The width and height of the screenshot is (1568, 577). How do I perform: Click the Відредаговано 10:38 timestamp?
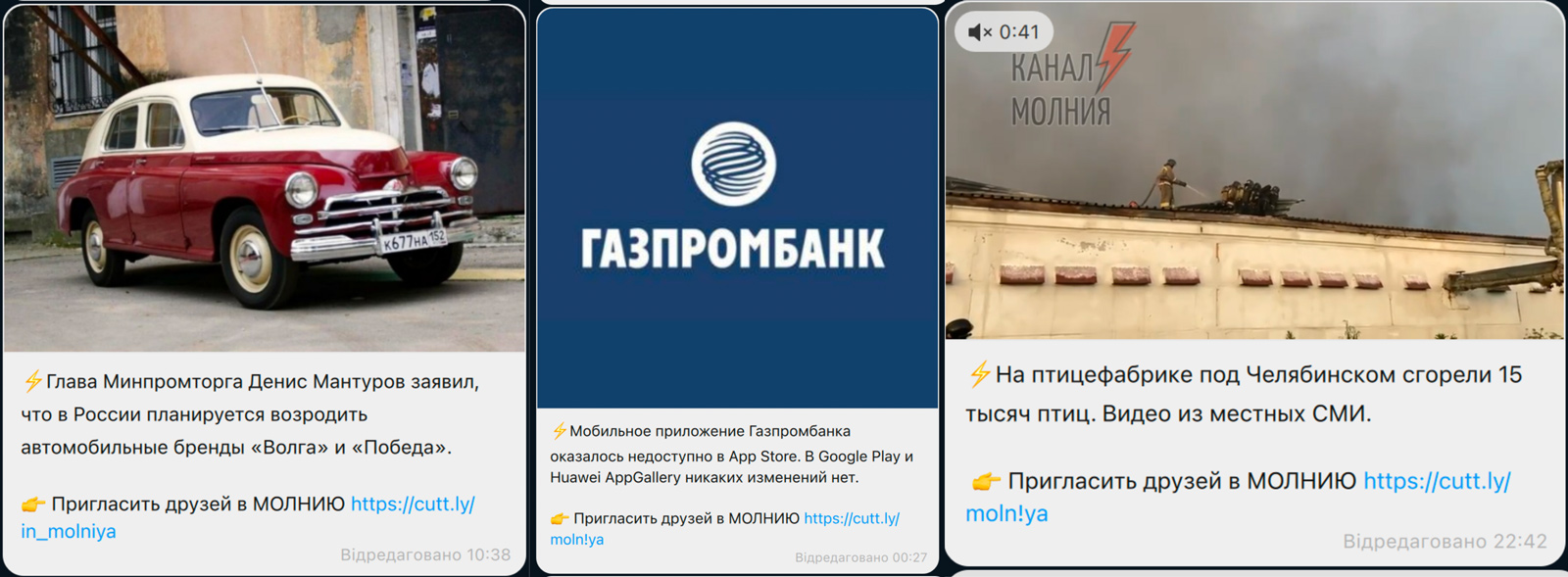(425, 554)
